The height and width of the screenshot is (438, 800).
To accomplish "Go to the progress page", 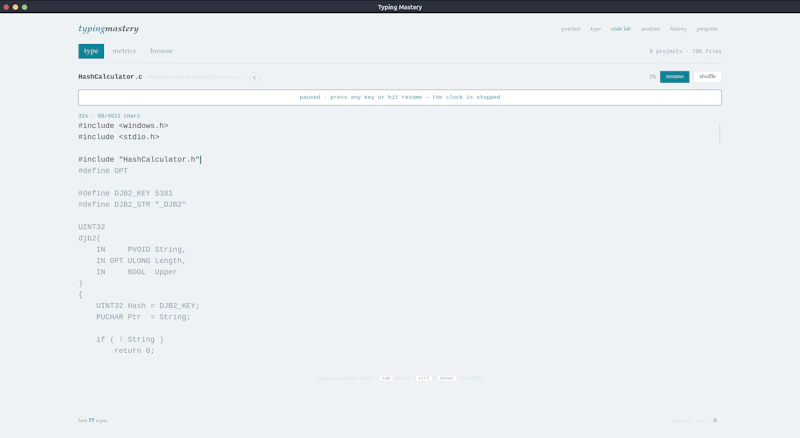I will click(x=707, y=29).
